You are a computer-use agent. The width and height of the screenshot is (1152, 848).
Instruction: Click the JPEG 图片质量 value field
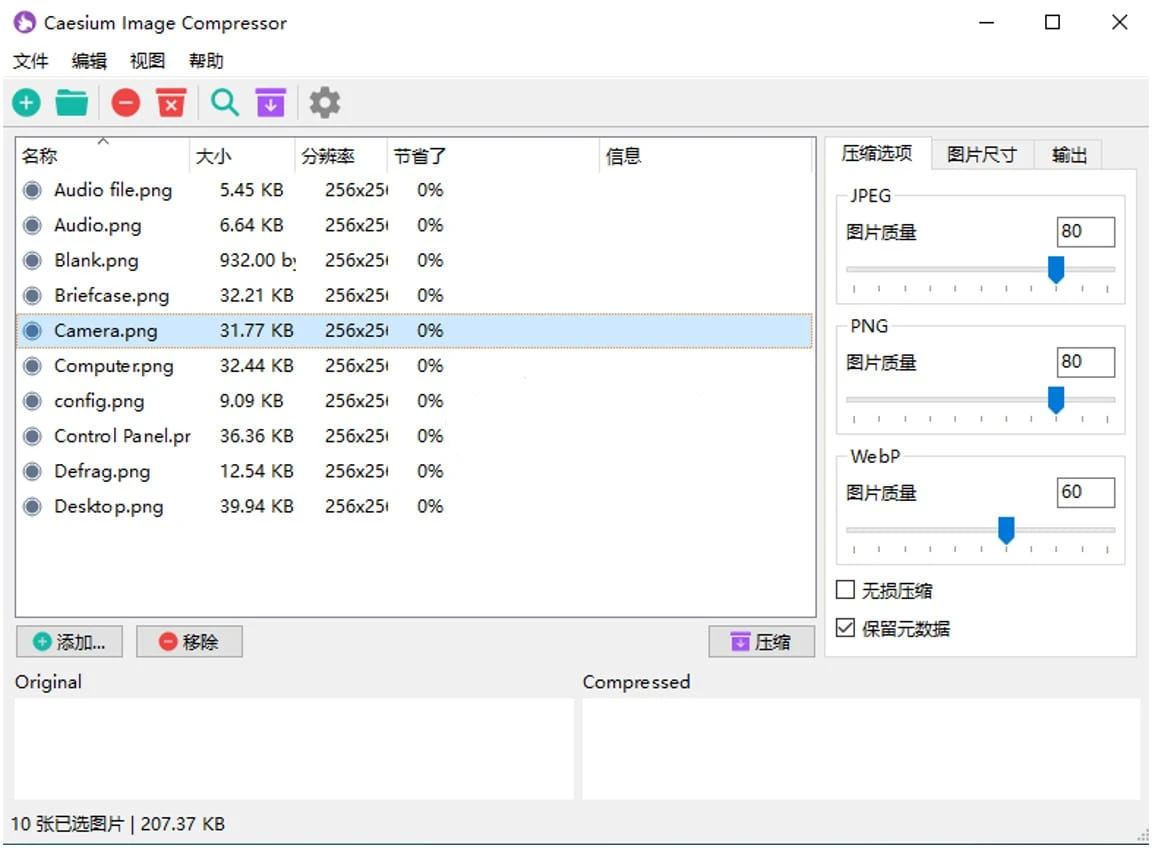pos(1085,231)
